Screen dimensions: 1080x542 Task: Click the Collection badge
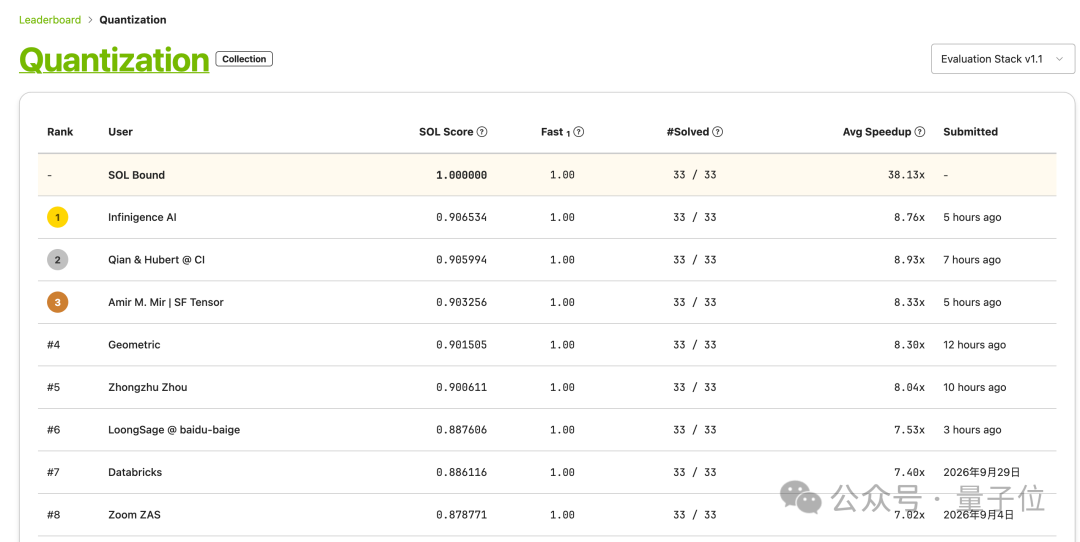(244, 59)
